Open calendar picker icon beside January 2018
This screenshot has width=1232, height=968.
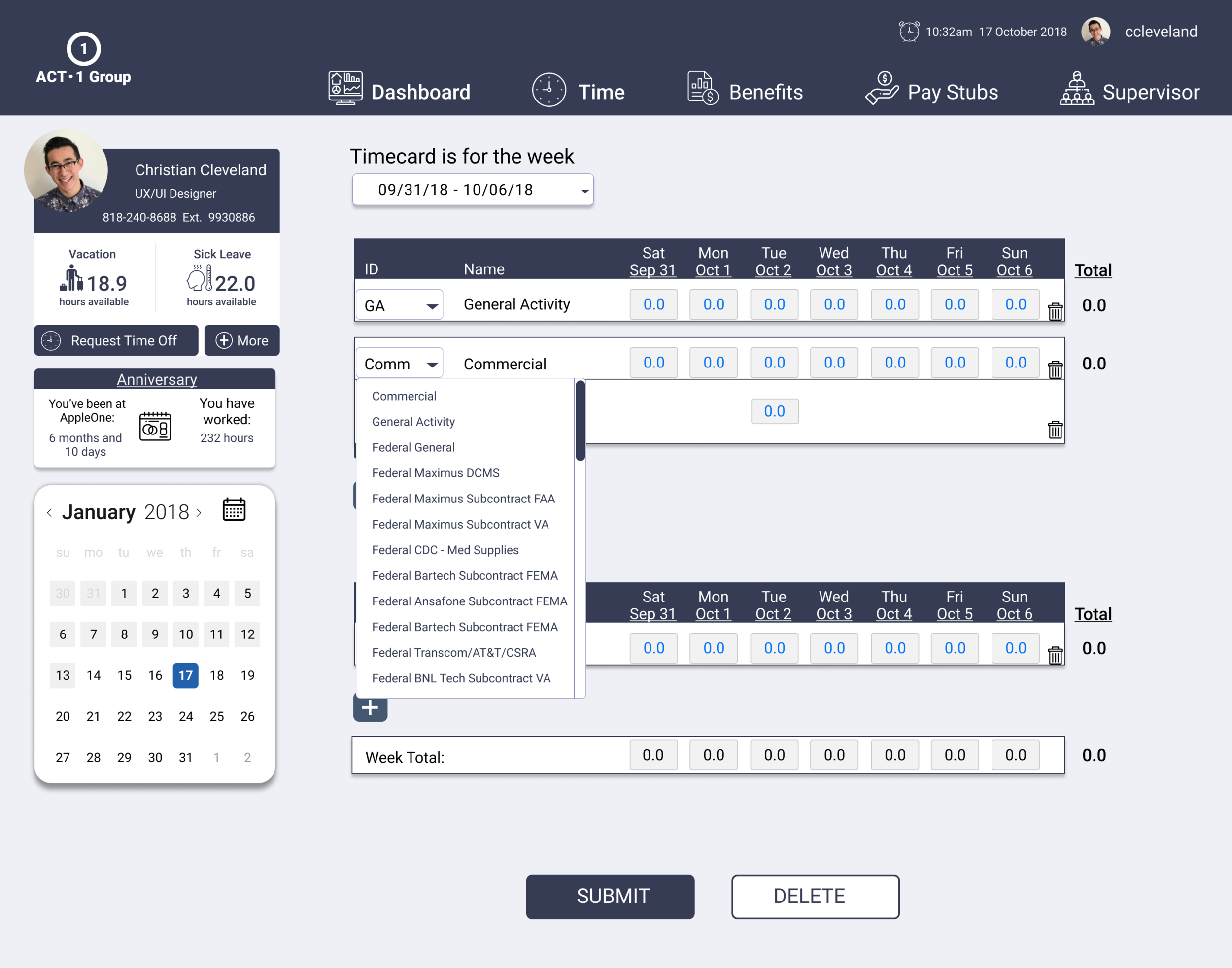coord(234,509)
